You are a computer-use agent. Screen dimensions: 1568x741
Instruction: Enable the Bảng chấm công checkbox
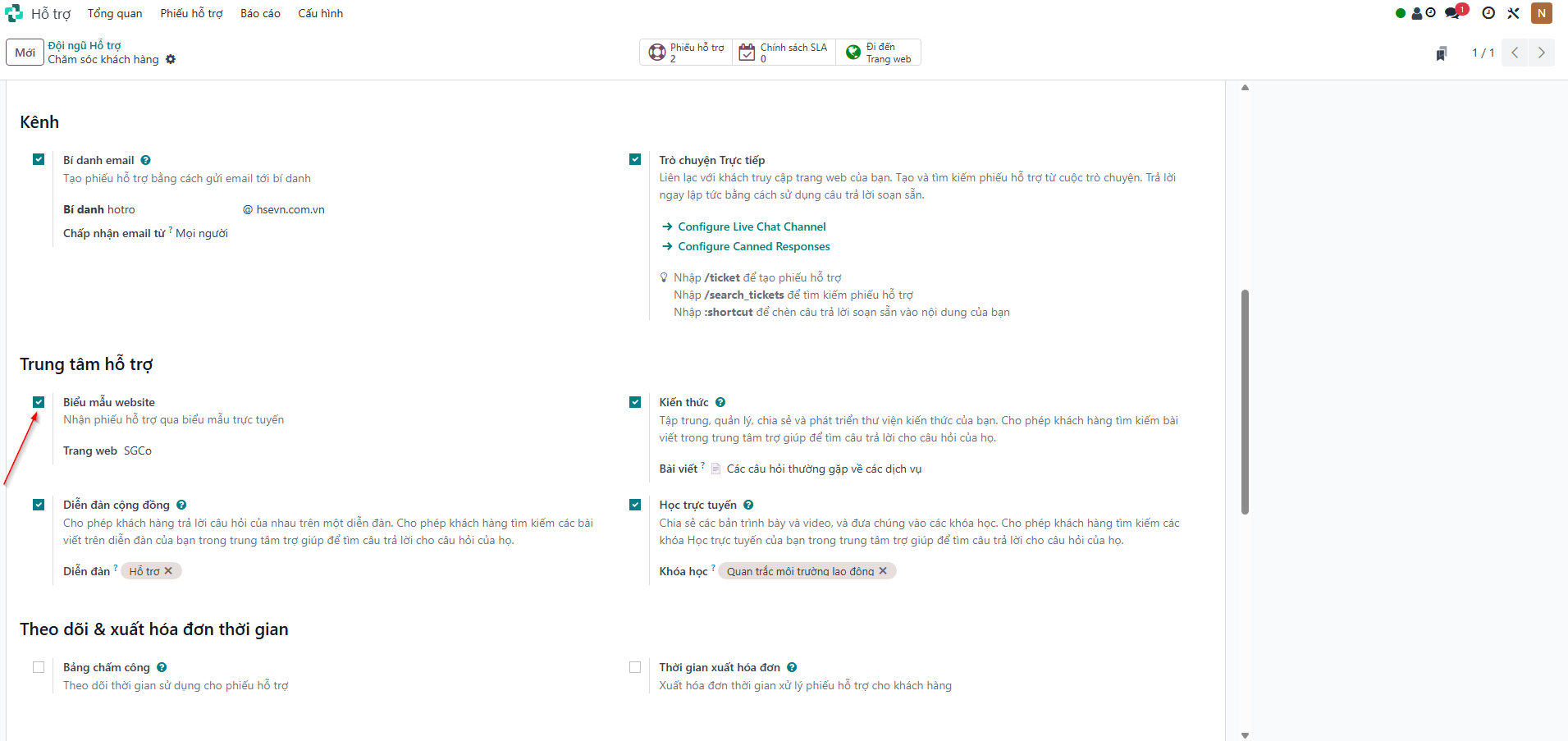pos(39,667)
